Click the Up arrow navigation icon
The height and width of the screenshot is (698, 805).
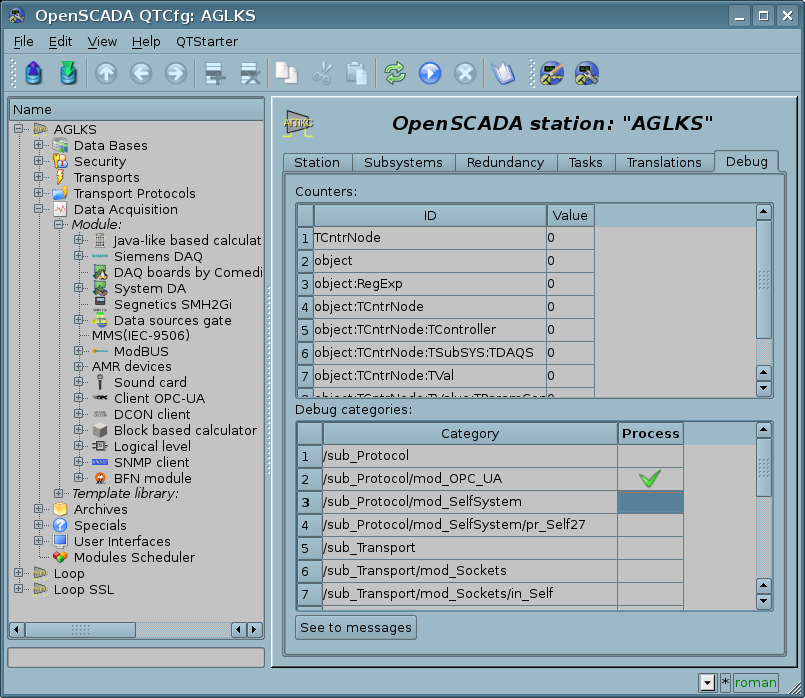[x=105, y=73]
